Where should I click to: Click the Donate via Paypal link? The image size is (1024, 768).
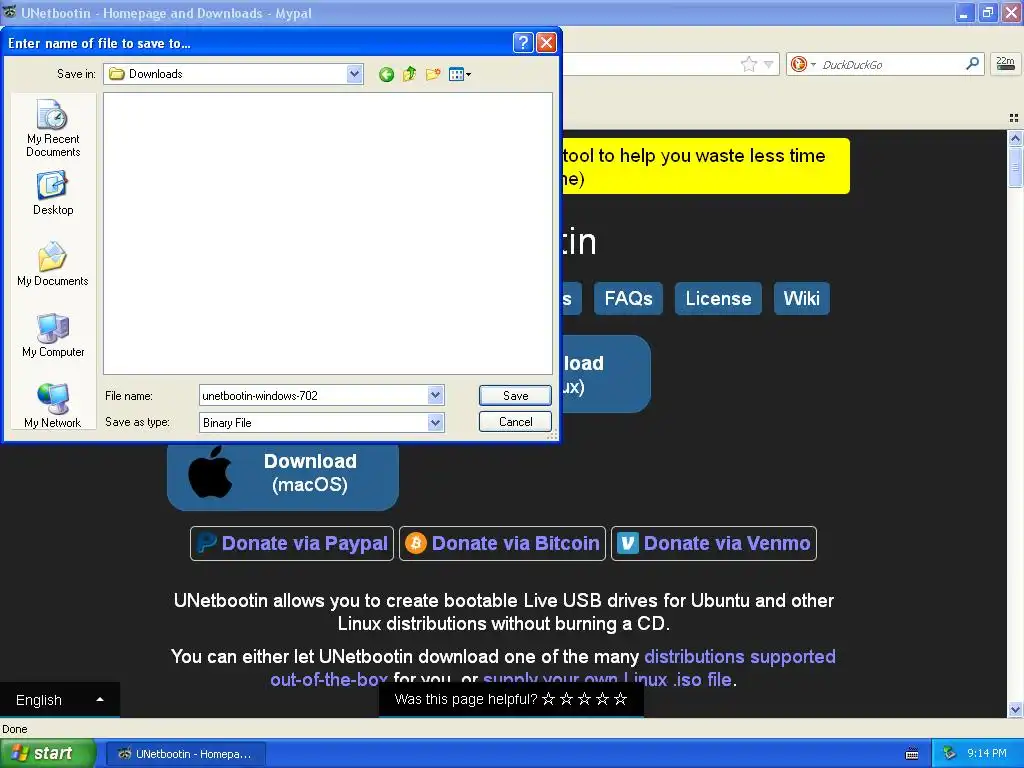pyautogui.click(x=292, y=543)
